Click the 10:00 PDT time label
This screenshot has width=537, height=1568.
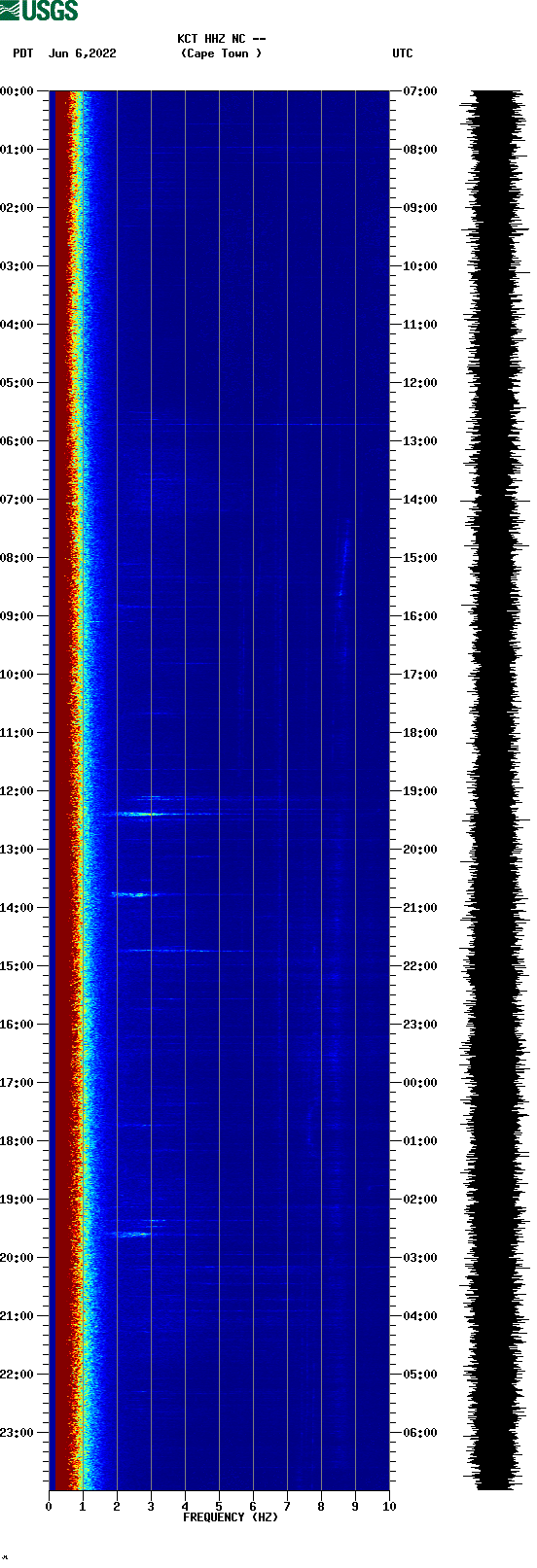[x=18, y=675]
